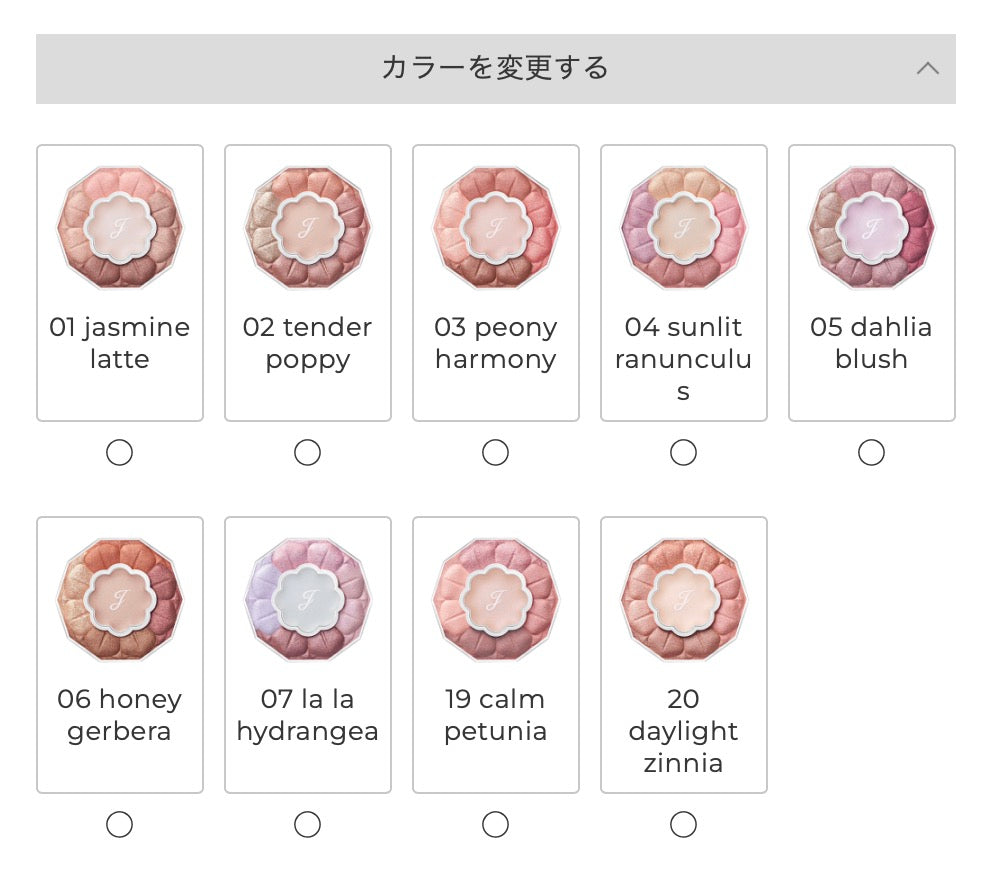Select radio button under 03 peony harmony

click(x=496, y=453)
